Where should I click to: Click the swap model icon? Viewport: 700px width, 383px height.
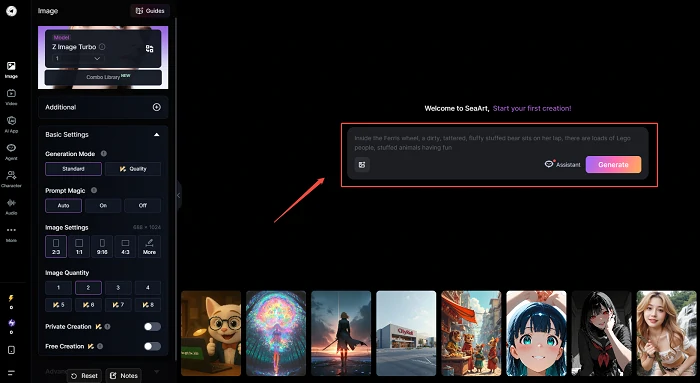pyautogui.click(x=150, y=49)
